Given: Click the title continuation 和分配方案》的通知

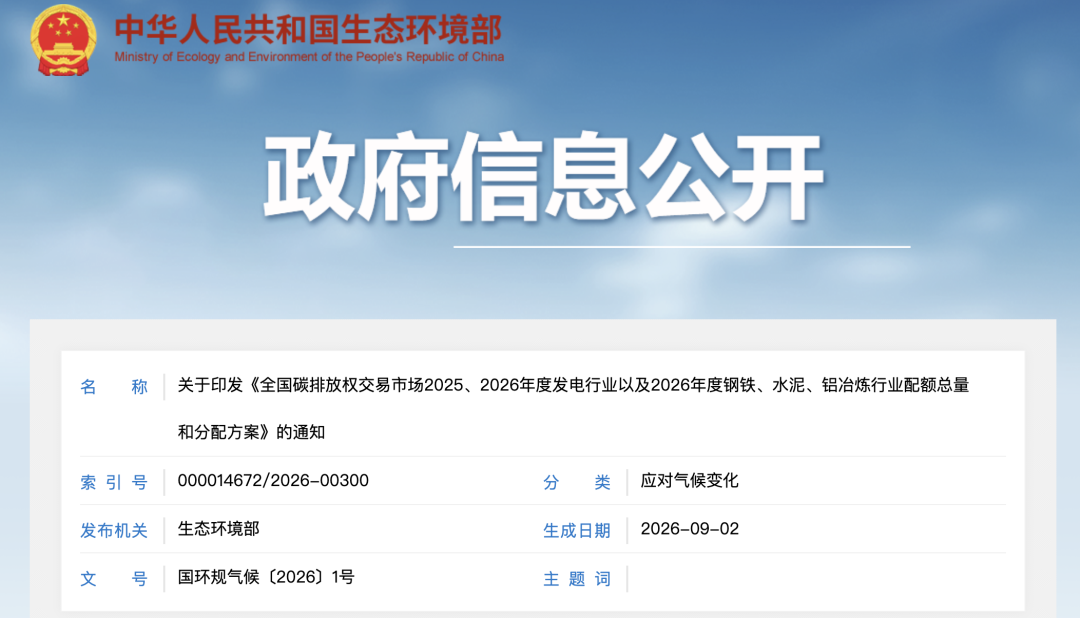Looking at the screenshot, I should 251,432.
